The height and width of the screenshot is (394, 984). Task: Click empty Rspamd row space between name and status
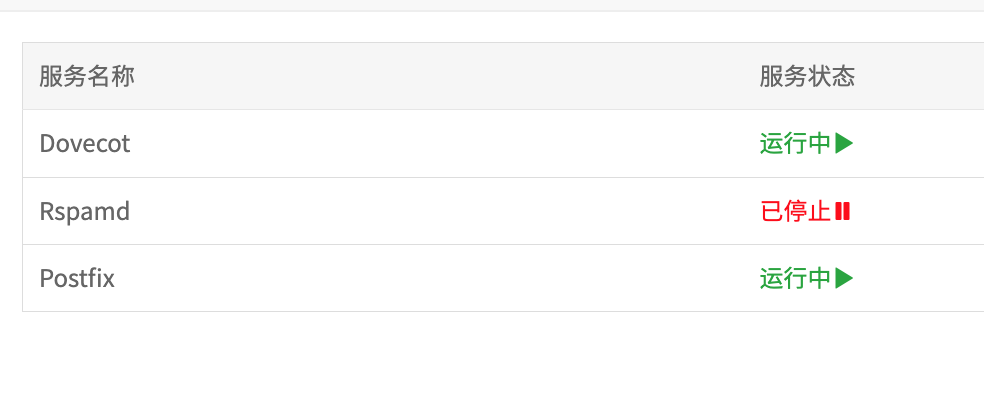(x=439, y=211)
